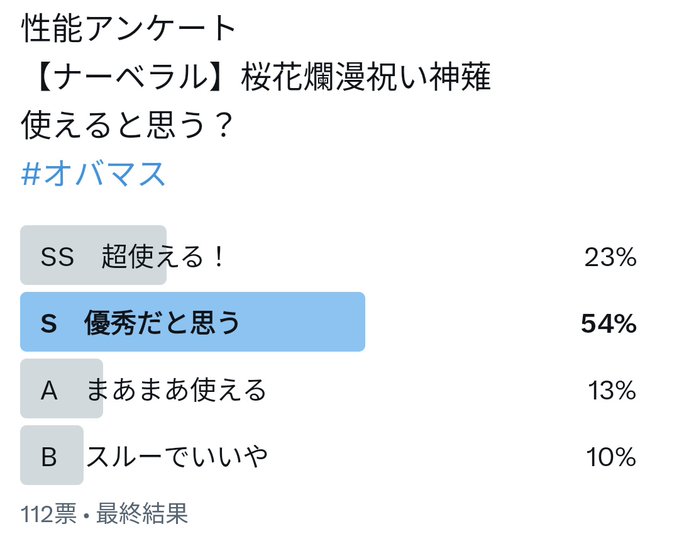This screenshot has width=679, height=541.
Task: Click the blue highlighted S poll bar
Action: (193, 322)
